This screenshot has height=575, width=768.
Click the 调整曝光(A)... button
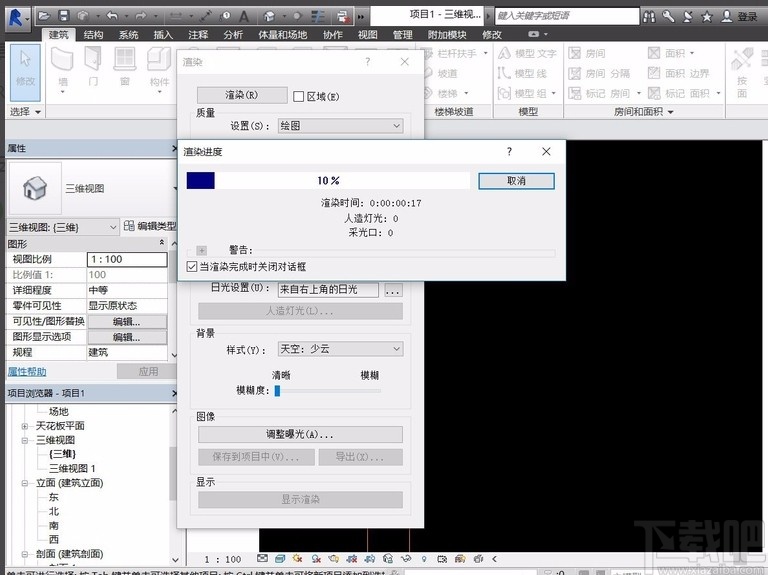300,434
